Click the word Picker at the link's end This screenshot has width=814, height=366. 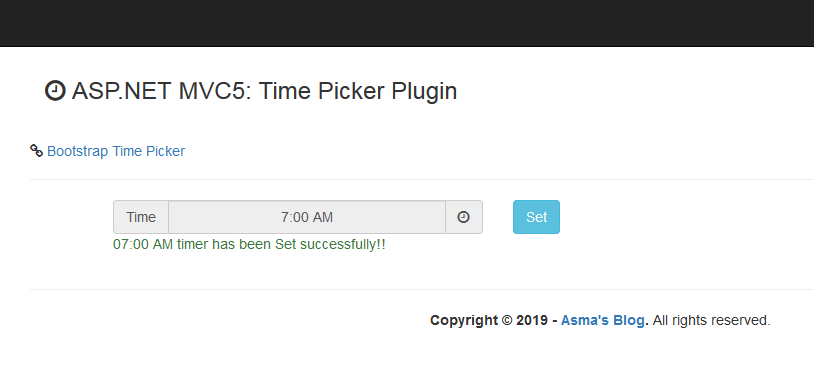tap(165, 151)
